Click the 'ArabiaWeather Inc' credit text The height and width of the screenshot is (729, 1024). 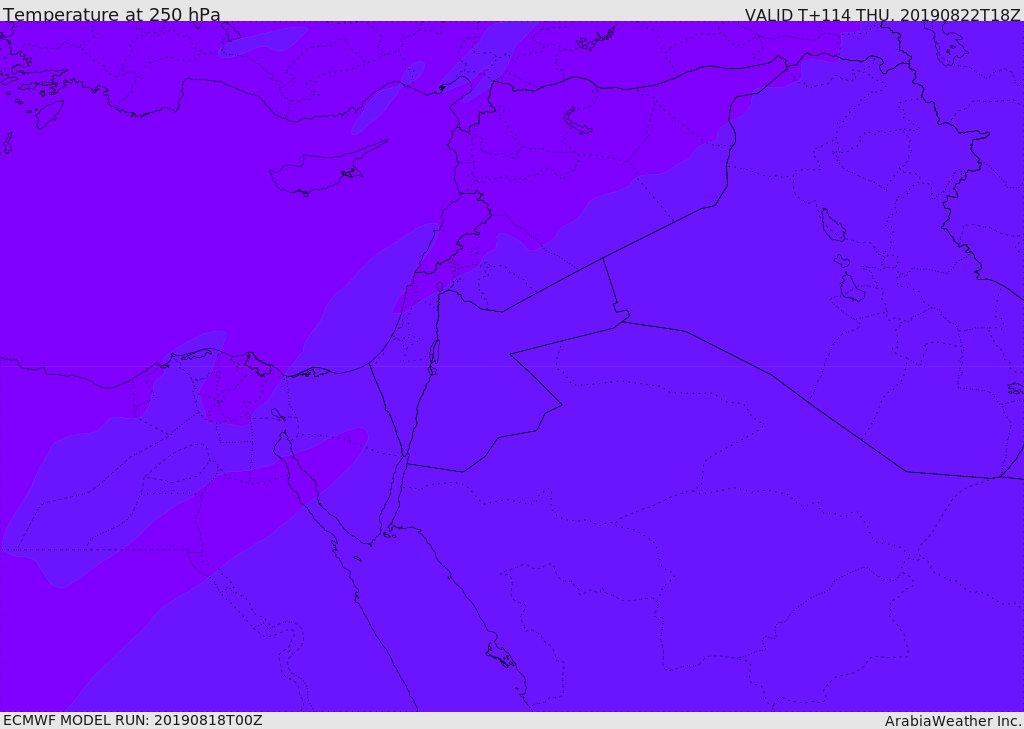click(x=952, y=721)
